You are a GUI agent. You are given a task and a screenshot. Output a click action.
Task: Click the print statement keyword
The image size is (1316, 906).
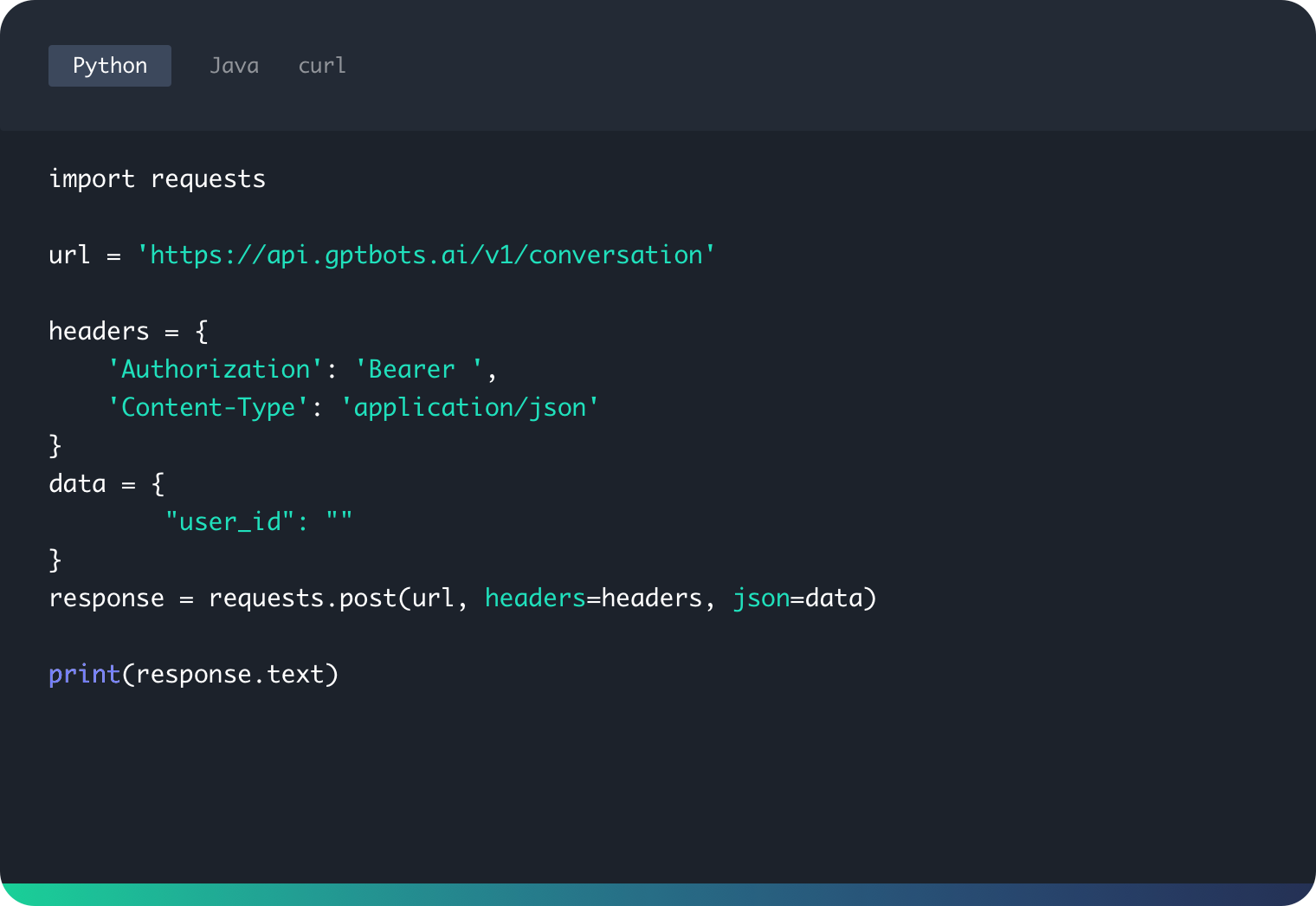pyautogui.click(x=84, y=673)
